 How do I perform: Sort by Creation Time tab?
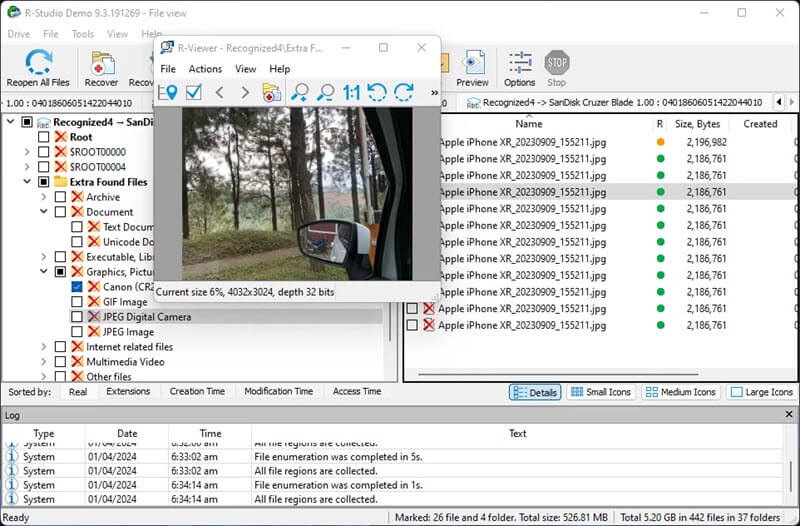(x=197, y=391)
